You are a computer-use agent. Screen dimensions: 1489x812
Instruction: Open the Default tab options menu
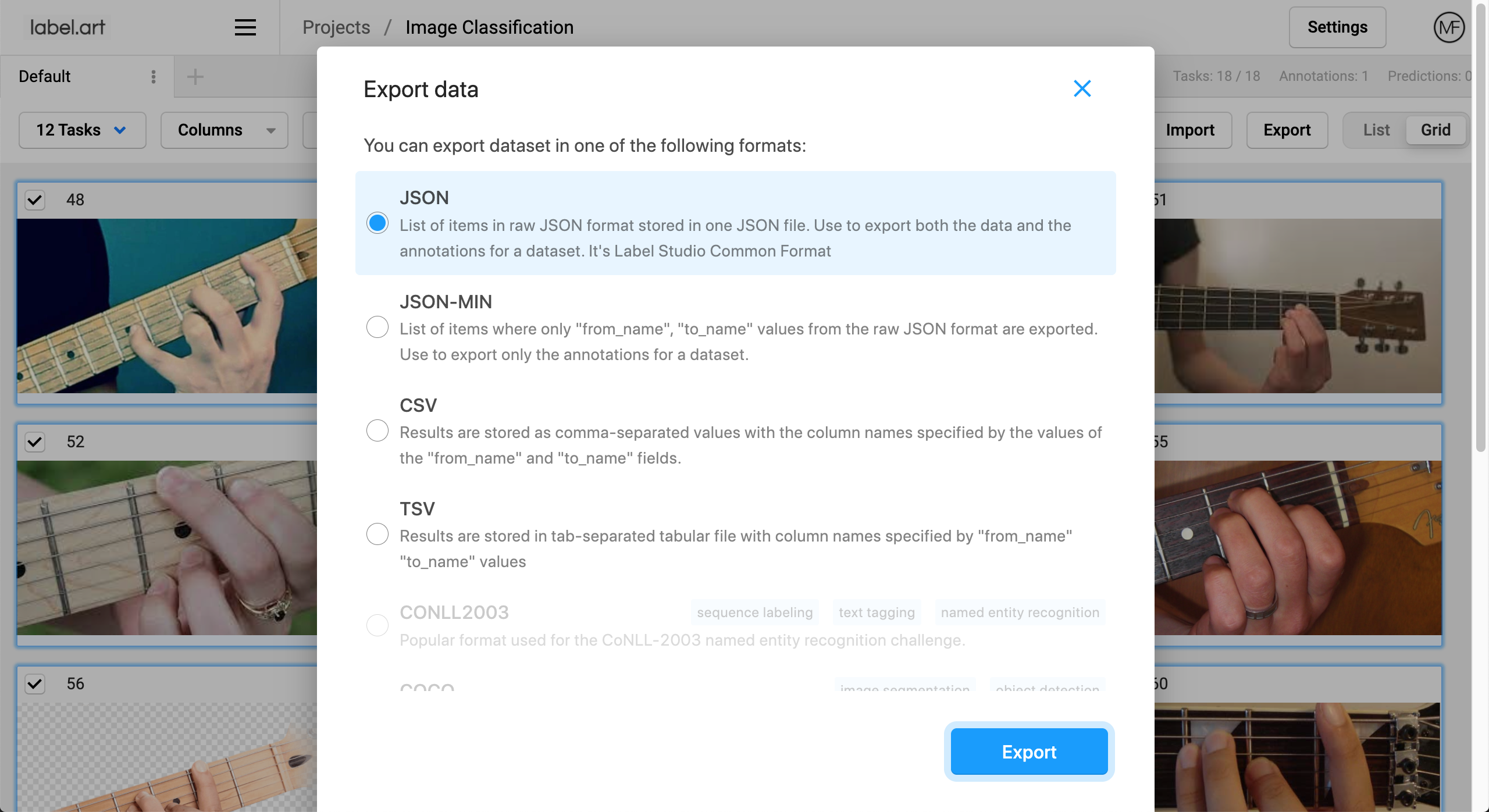tap(154, 77)
